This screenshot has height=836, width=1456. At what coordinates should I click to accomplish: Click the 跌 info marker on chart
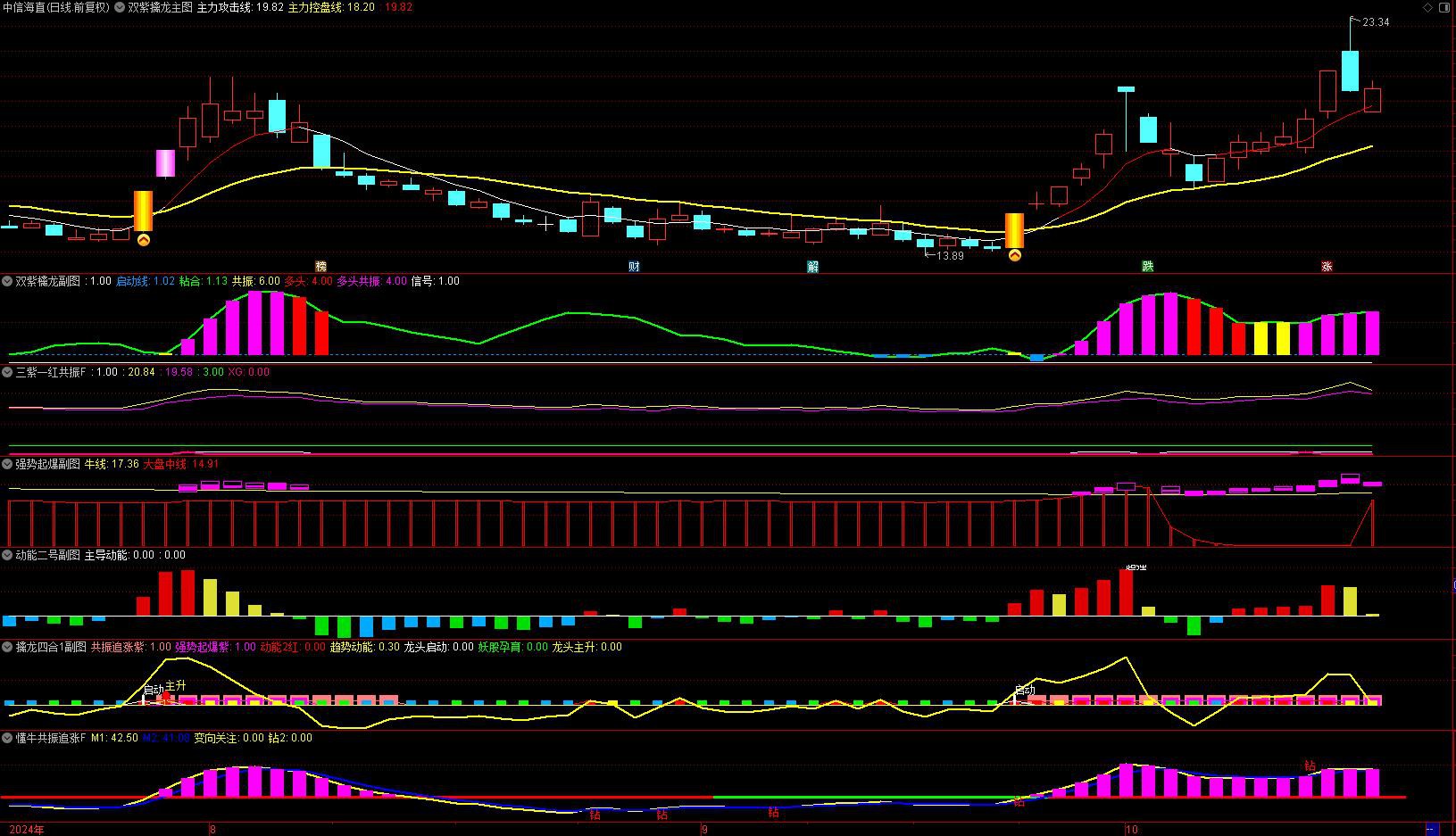1148,266
